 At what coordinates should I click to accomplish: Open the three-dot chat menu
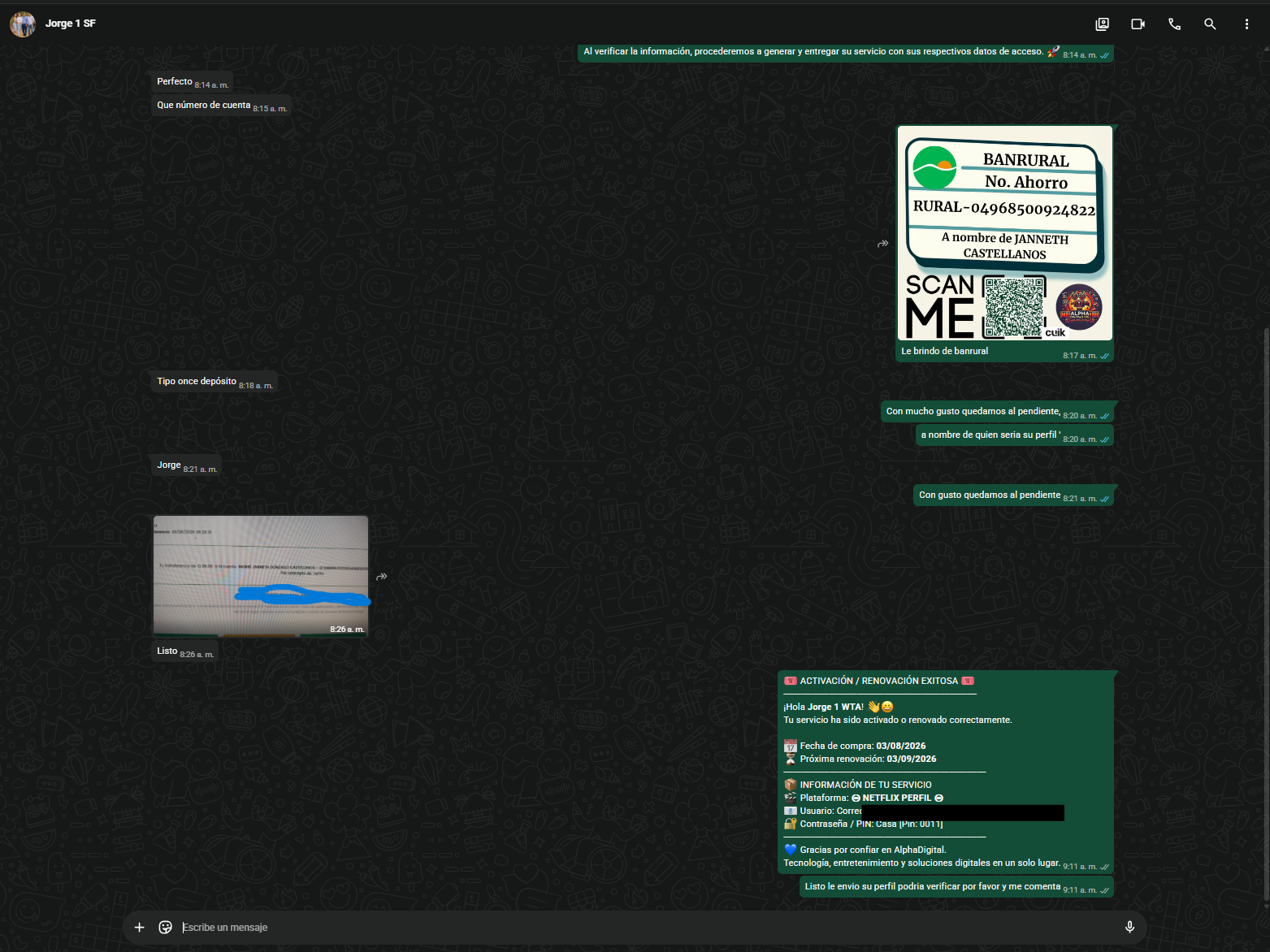(x=1246, y=24)
